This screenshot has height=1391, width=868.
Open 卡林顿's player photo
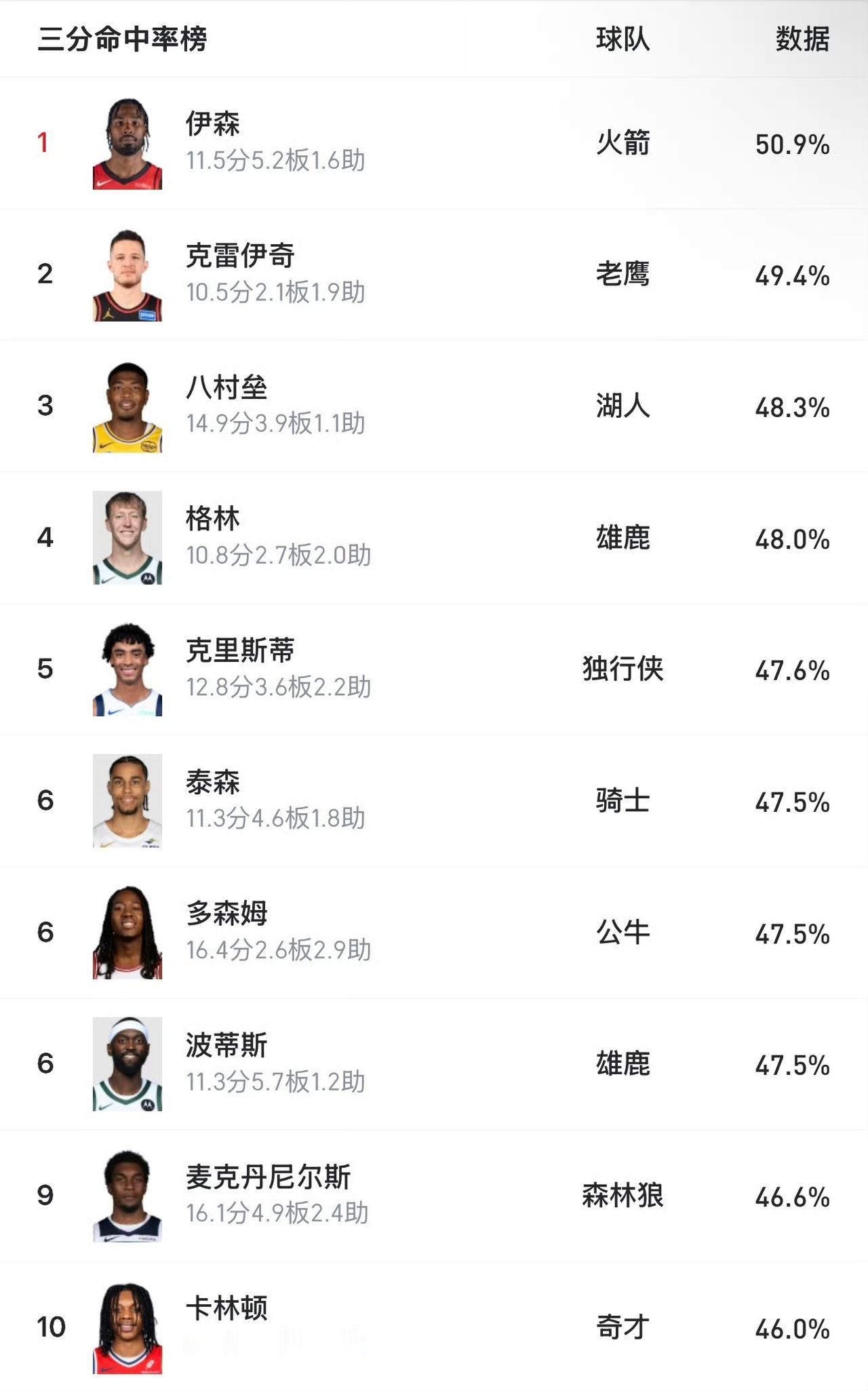(127, 1327)
